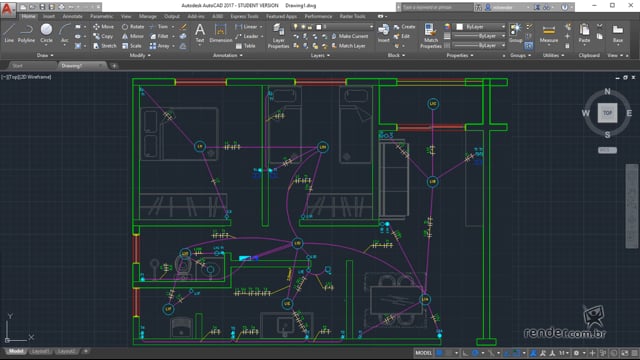The width and height of the screenshot is (640, 360).
Task: Select the Circle tool
Action: tap(47, 33)
